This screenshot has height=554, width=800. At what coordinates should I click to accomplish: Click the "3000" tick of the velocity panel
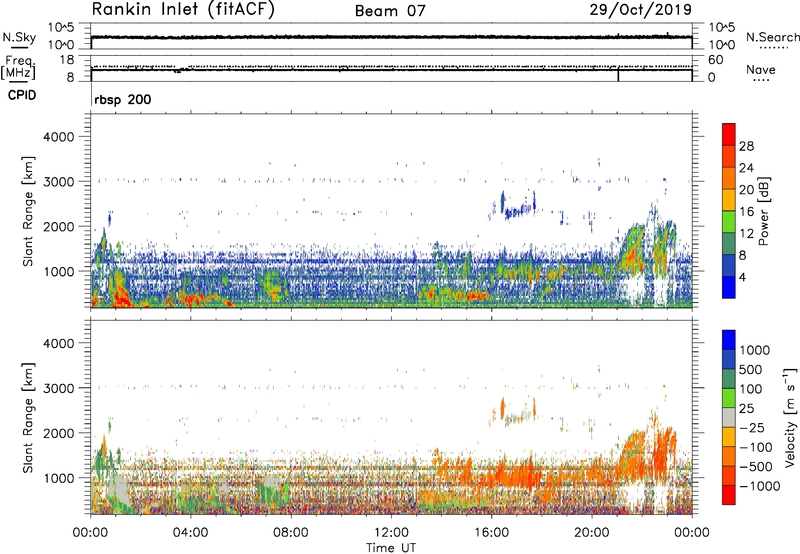pyautogui.click(x=58, y=388)
